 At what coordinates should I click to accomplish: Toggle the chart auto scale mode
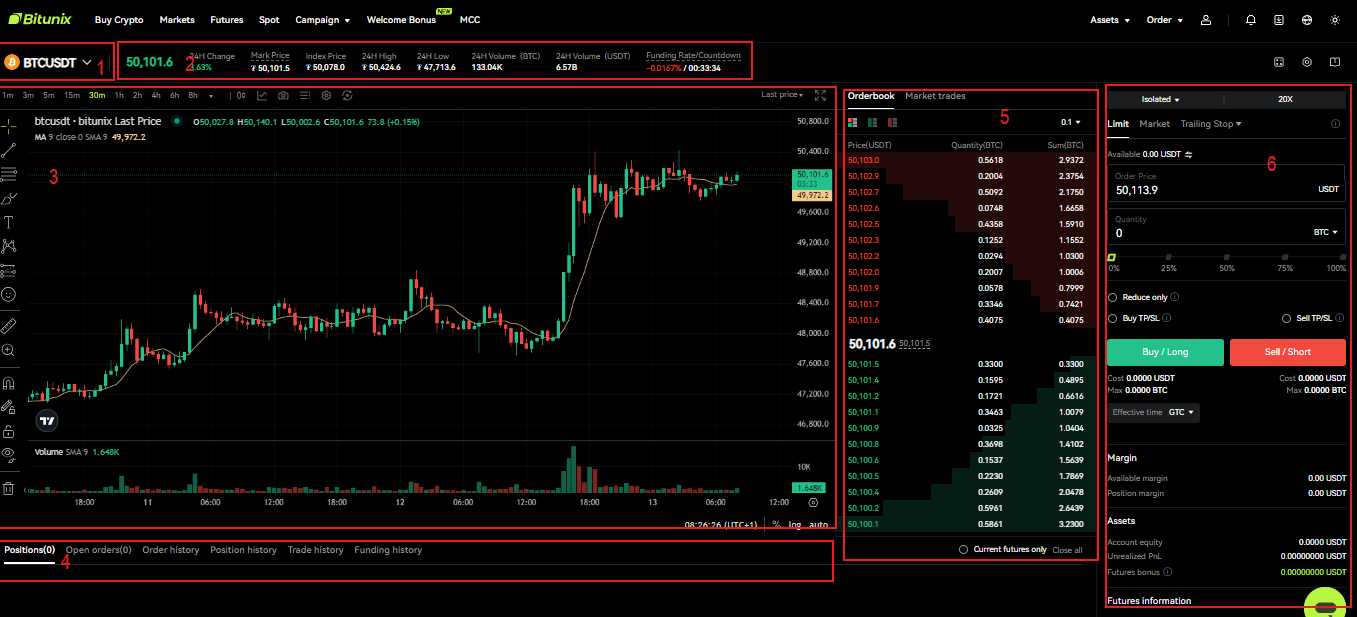coord(818,524)
